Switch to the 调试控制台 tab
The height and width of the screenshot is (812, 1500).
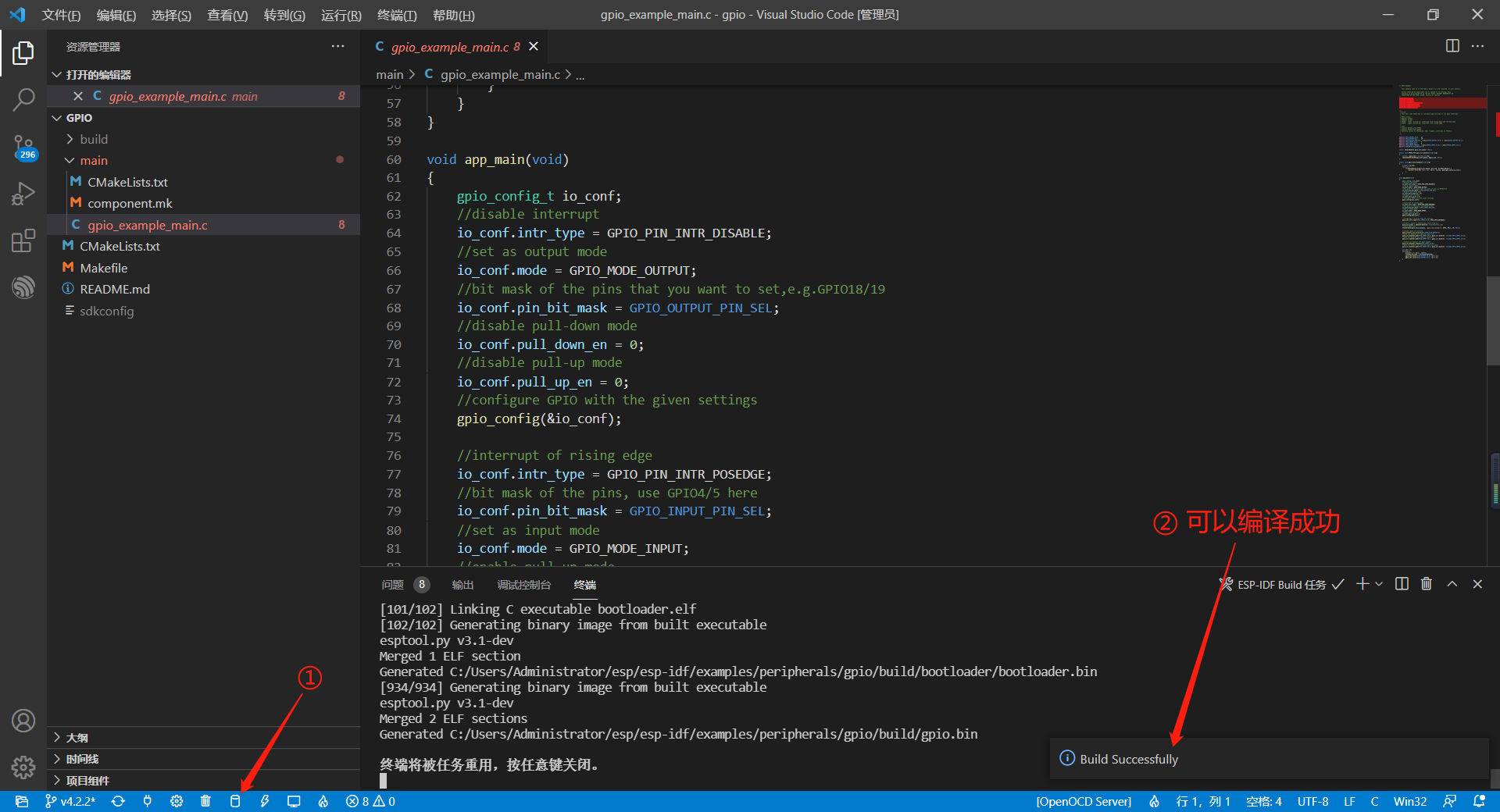point(524,585)
